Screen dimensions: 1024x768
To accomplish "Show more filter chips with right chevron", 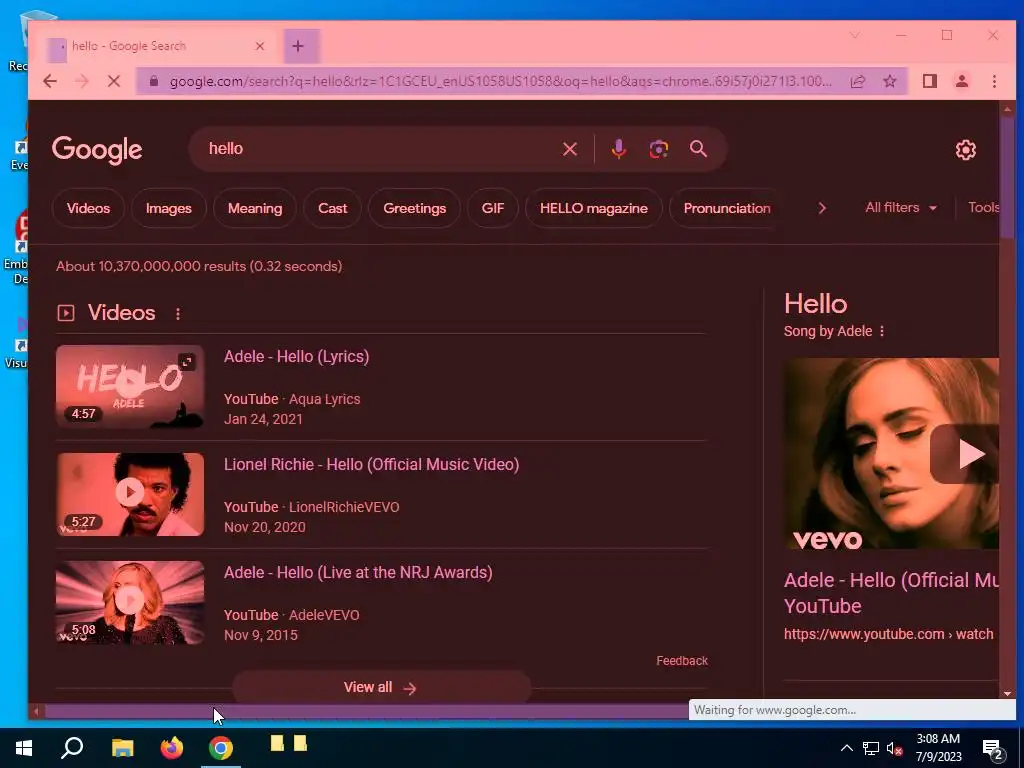I will tap(822, 208).
